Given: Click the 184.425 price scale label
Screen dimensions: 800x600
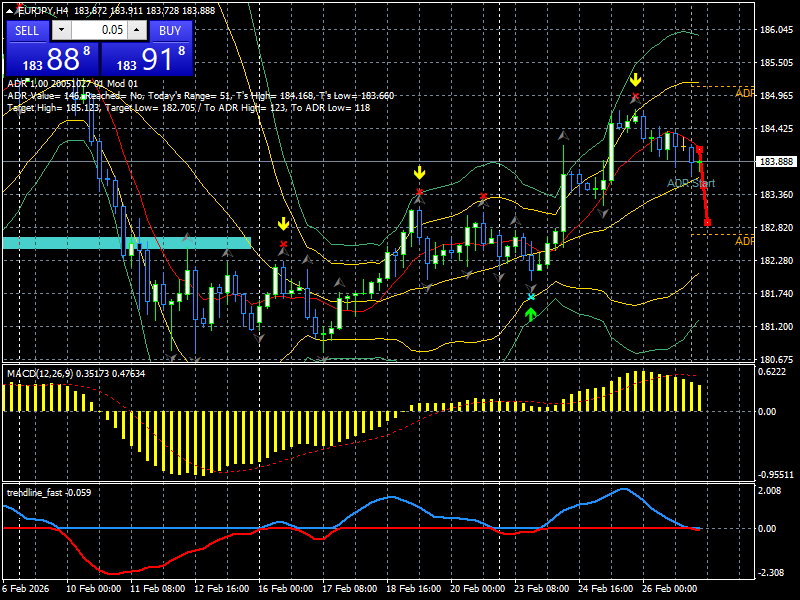Looking at the screenshot, I should click(x=777, y=129).
